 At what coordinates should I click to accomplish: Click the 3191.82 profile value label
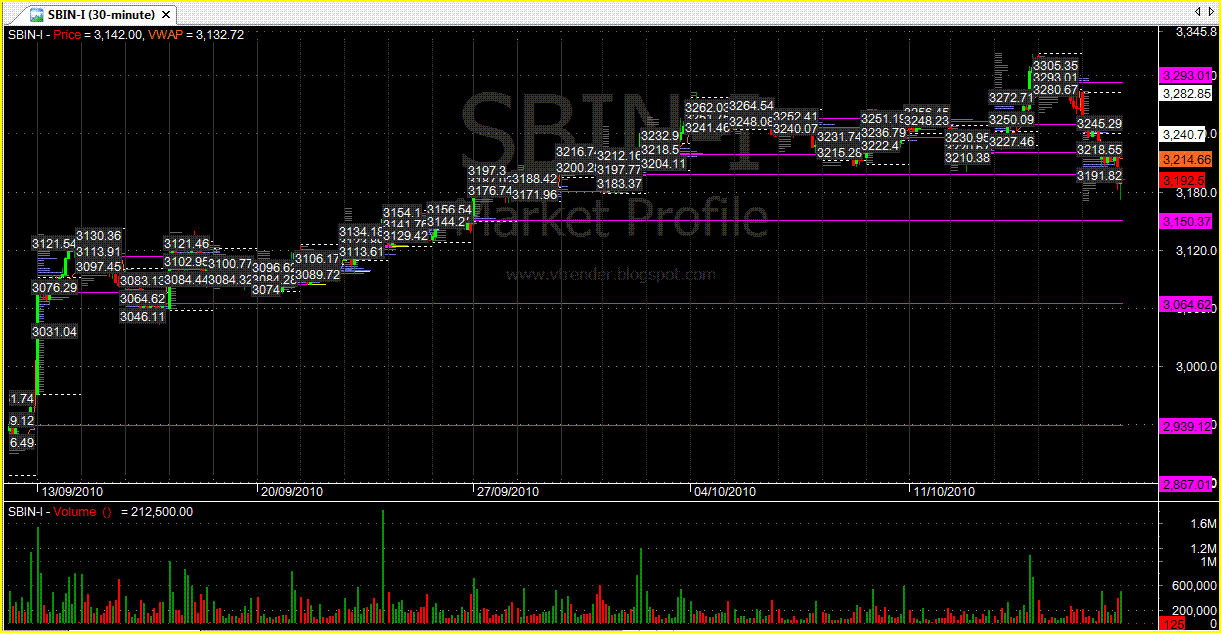pyautogui.click(x=1099, y=175)
